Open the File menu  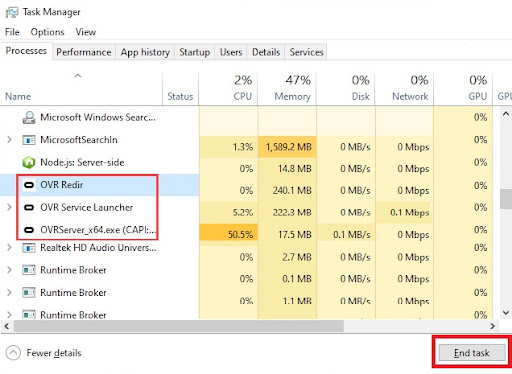12,32
